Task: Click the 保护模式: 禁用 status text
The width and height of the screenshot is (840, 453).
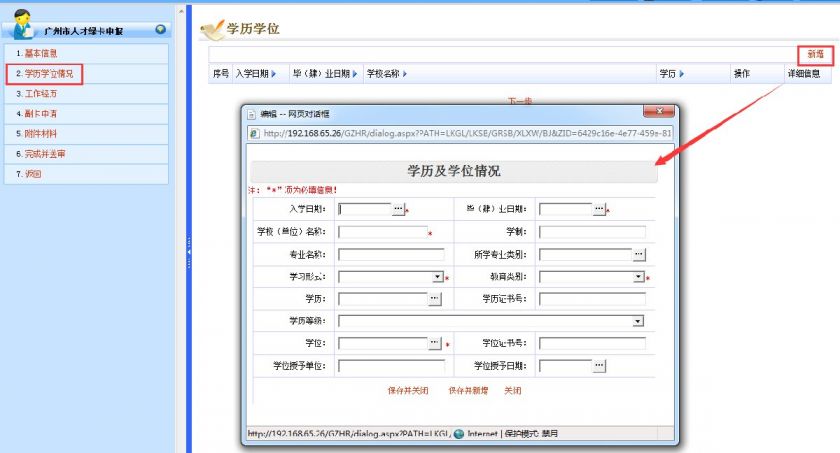Action: tap(531, 434)
